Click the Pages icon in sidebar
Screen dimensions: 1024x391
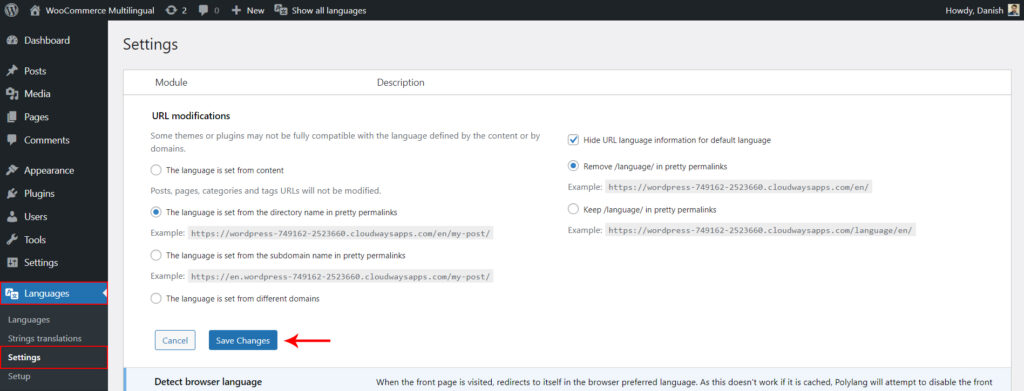point(12,117)
